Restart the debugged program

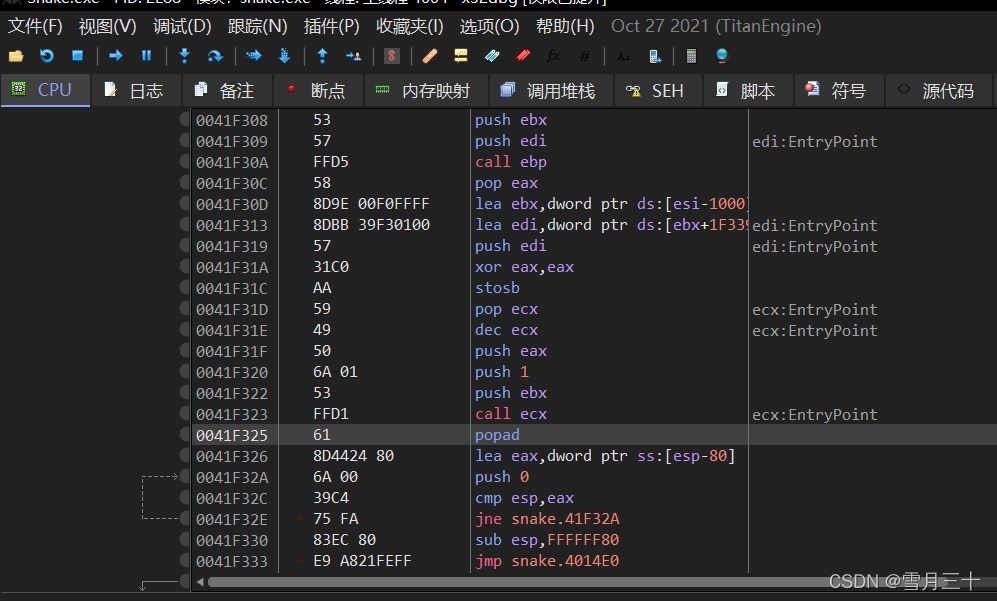pos(46,56)
